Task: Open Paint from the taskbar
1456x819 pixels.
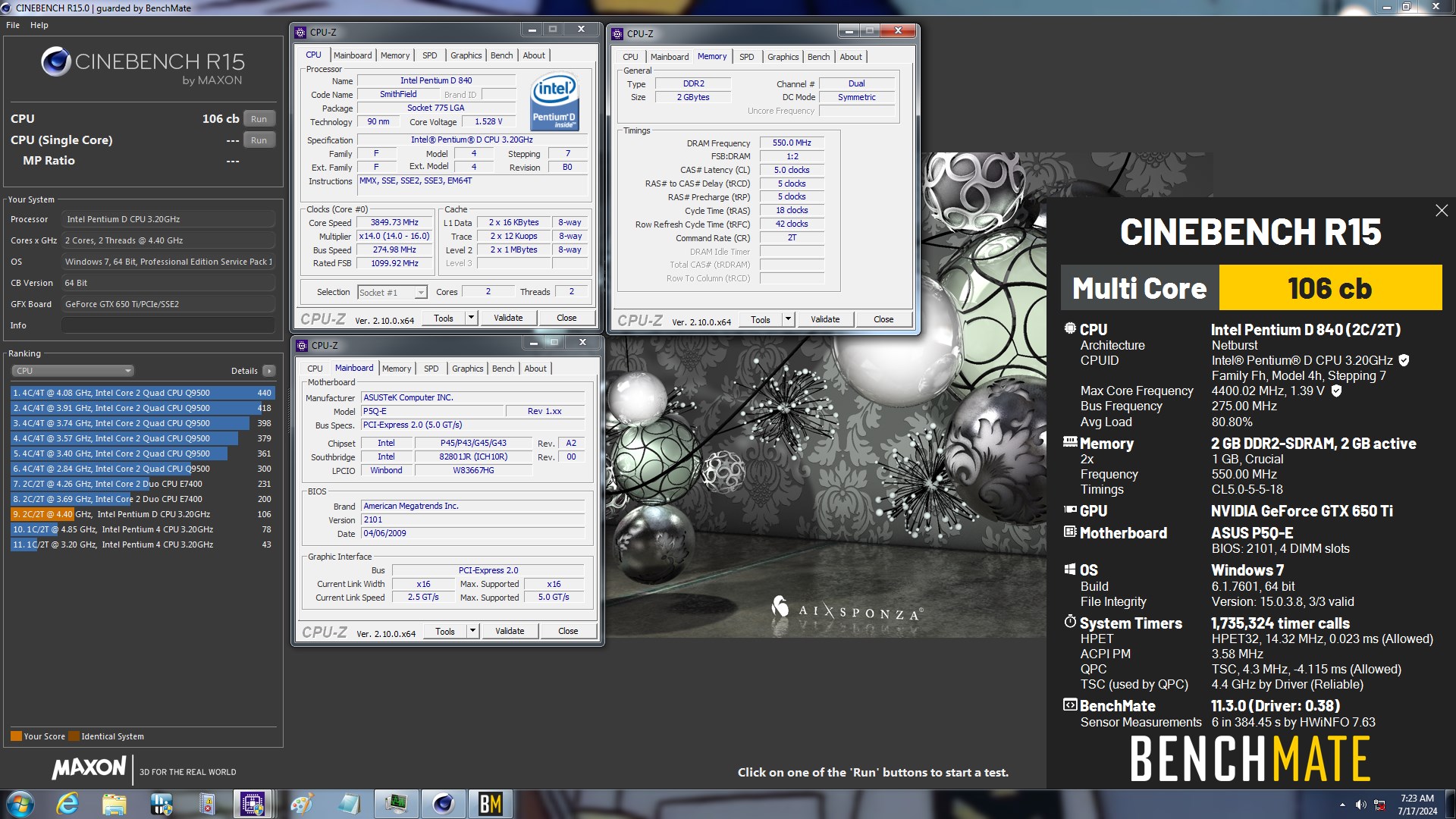Action: pos(301,804)
